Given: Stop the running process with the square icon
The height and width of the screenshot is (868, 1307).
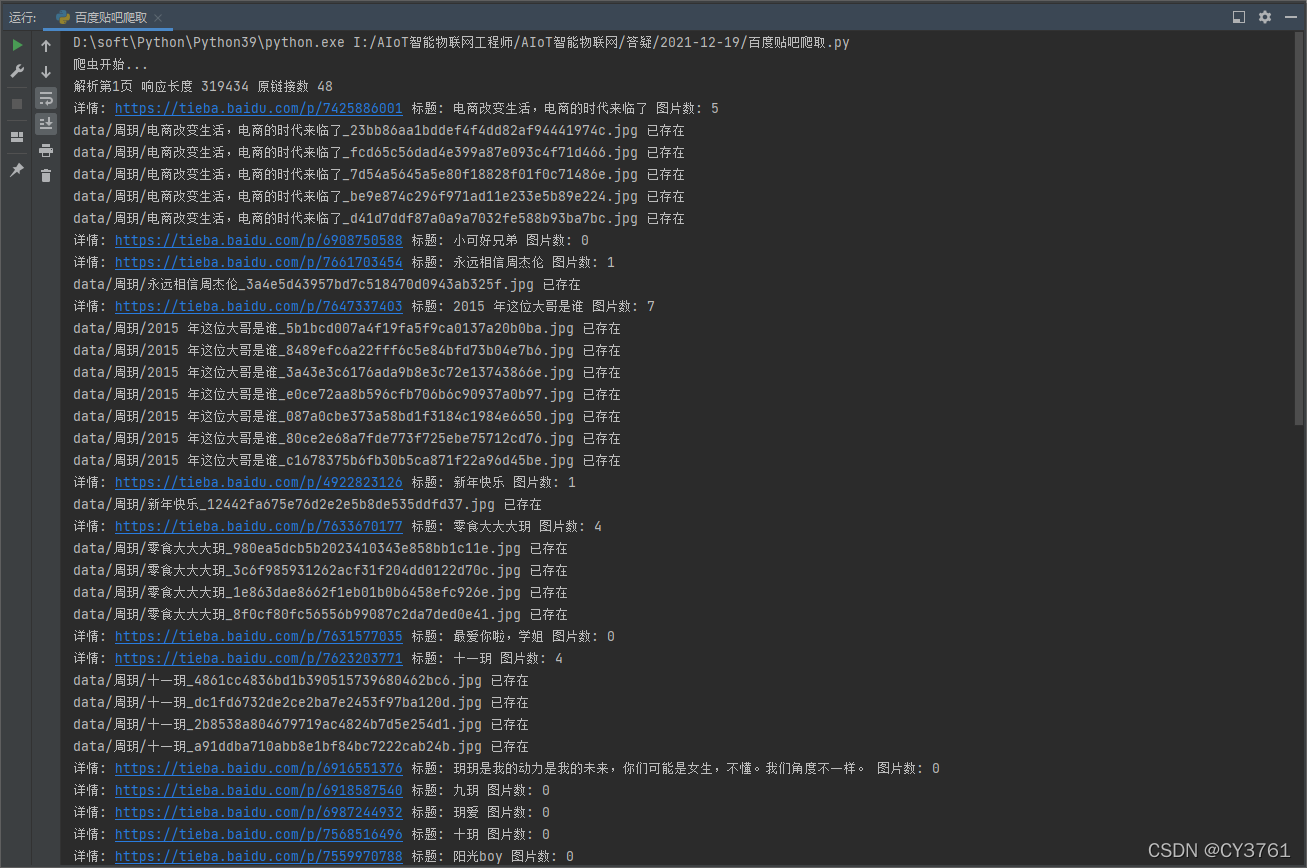Looking at the screenshot, I should tap(17, 103).
